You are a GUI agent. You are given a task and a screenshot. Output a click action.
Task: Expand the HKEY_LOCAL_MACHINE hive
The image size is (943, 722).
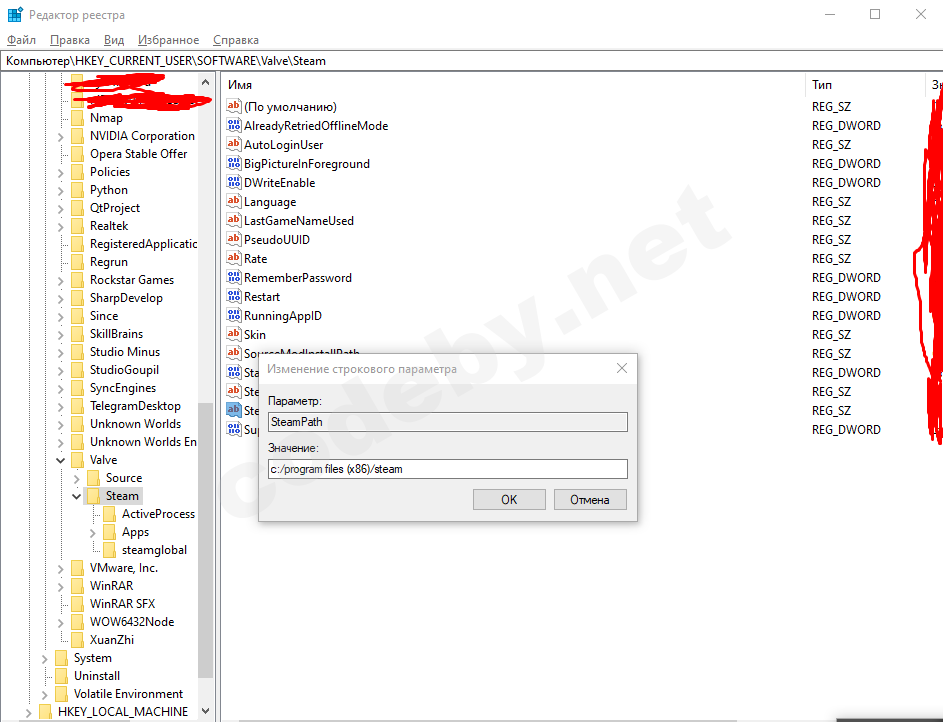(x=28, y=713)
